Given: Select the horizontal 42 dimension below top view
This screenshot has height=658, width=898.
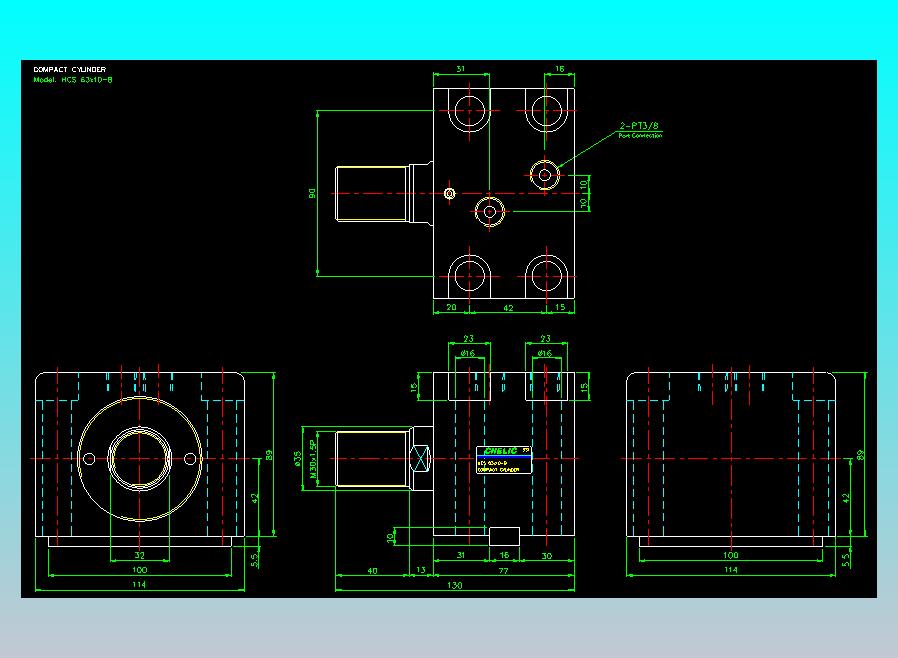Looking at the screenshot, I should pos(508,308).
